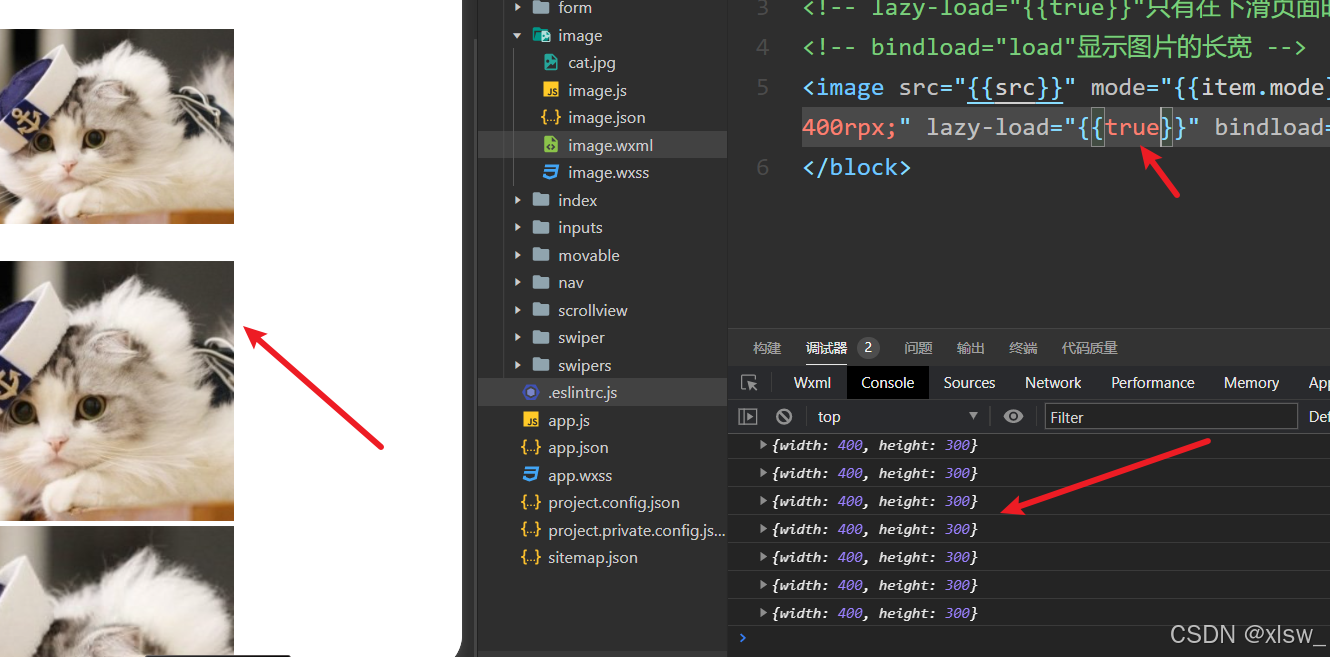1330x657 pixels.
Task: Open the app.wxss file
Action: (580, 476)
